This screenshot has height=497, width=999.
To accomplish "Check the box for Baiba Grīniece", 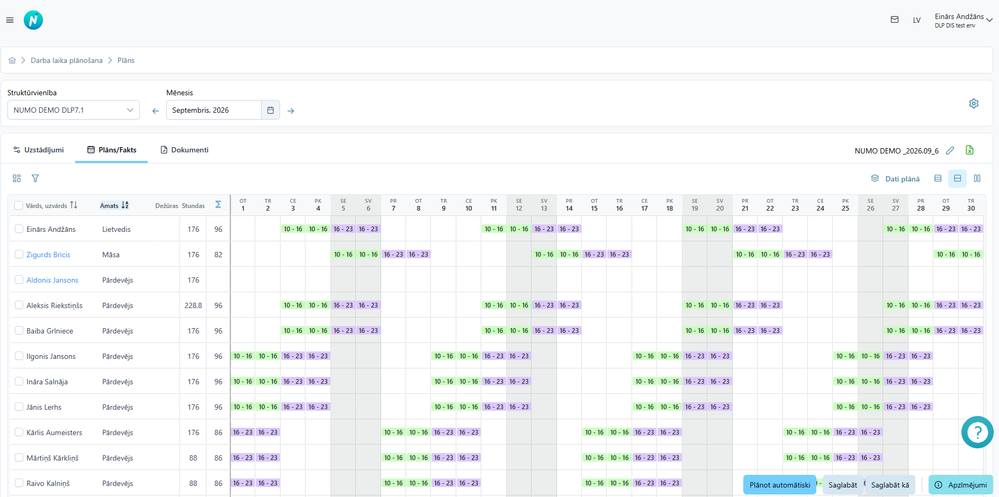I will (18, 331).
